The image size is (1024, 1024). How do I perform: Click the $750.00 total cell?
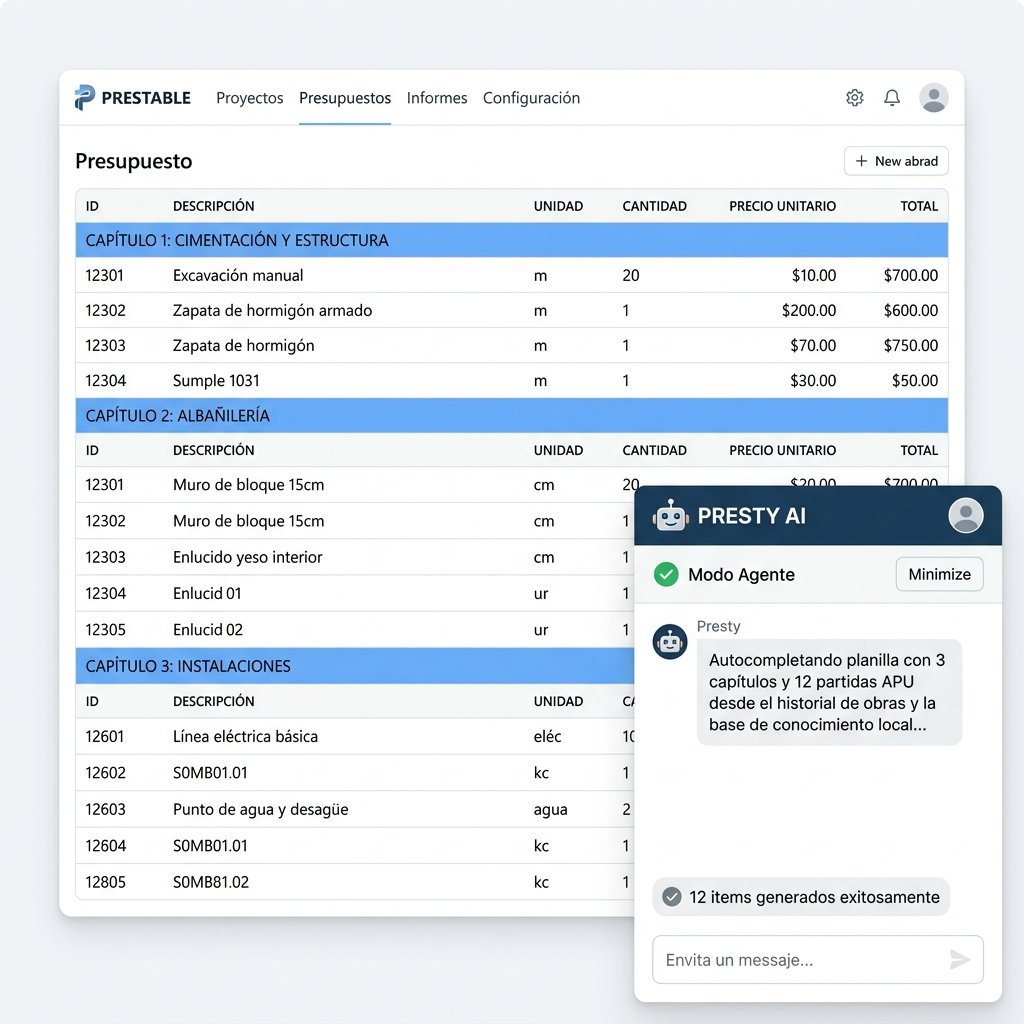click(910, 345)
